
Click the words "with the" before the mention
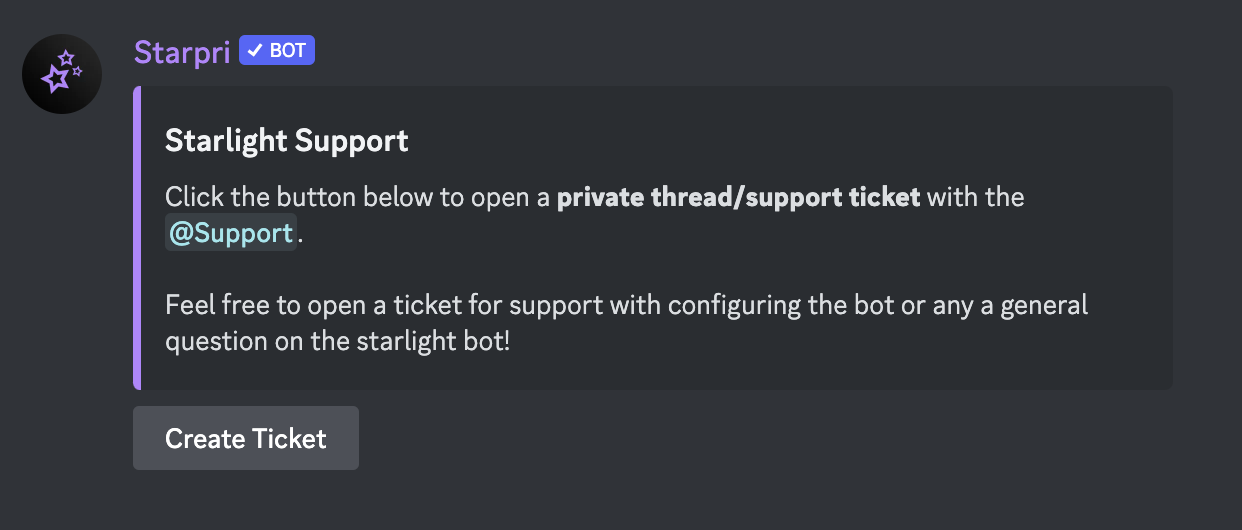pos(976,197)
